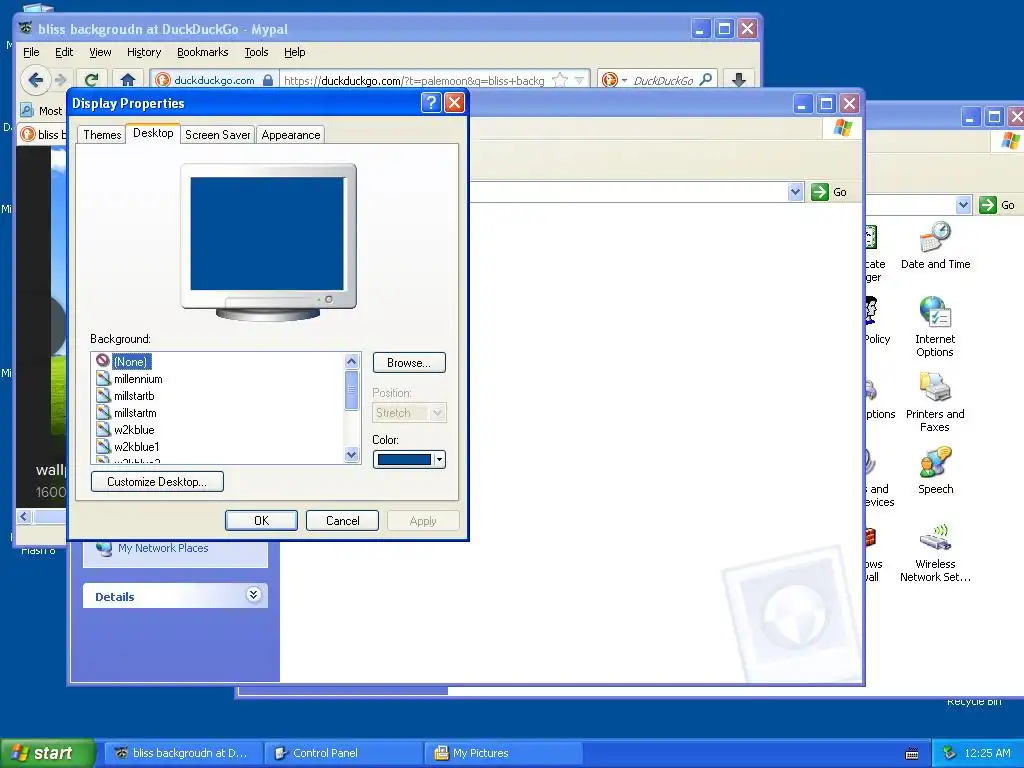Open the Position dropdown showing Stretch
This screenshot has width=1024, height=768.
click(409, 413)
